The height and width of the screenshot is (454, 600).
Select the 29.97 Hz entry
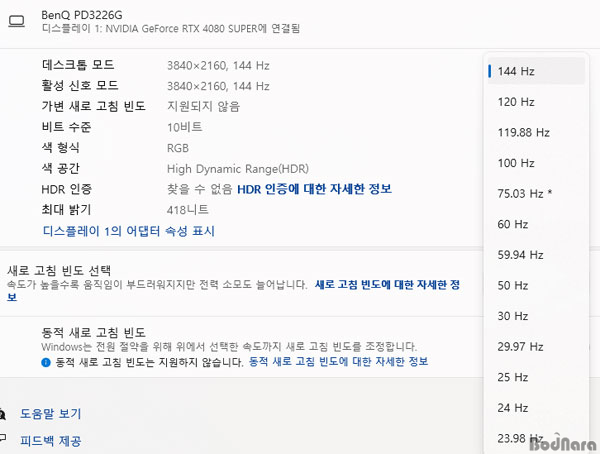pos(536,347)
